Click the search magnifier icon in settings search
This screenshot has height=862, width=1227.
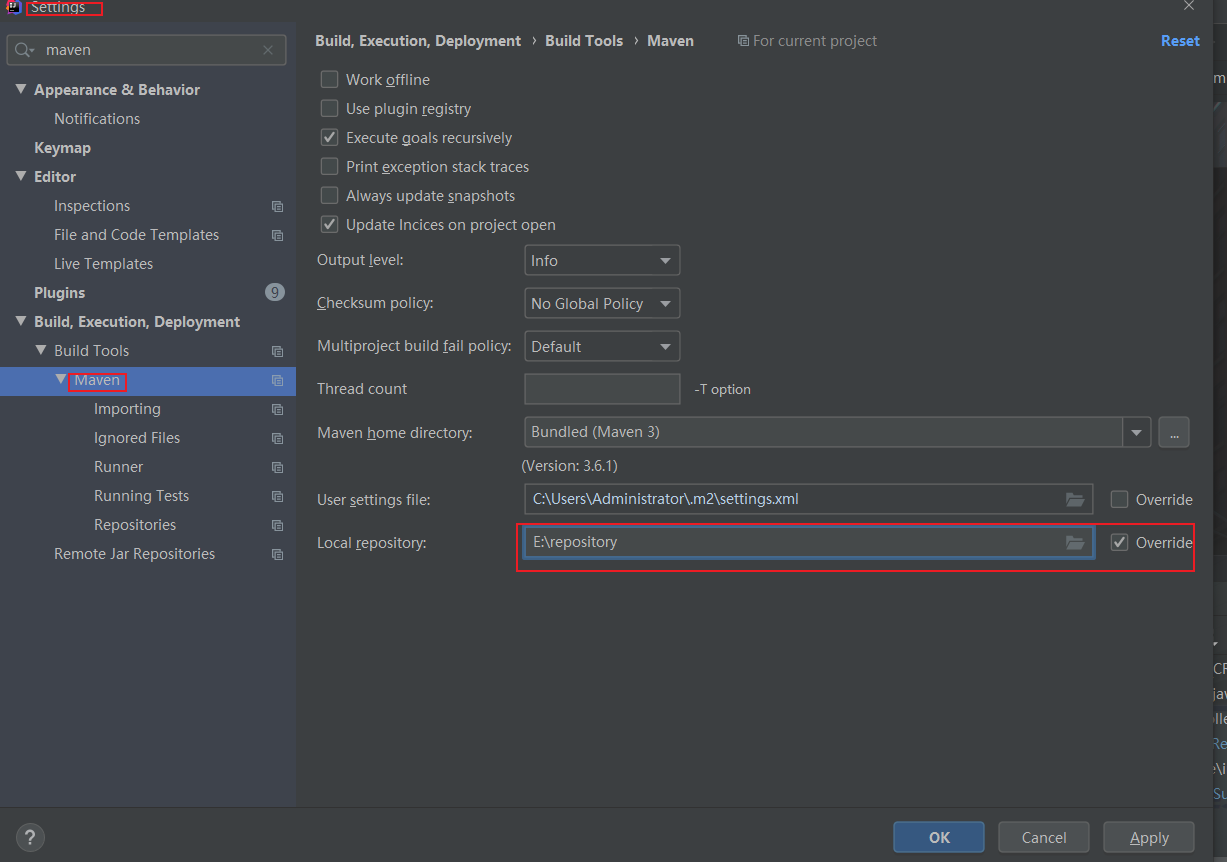[x=24, y=50]
